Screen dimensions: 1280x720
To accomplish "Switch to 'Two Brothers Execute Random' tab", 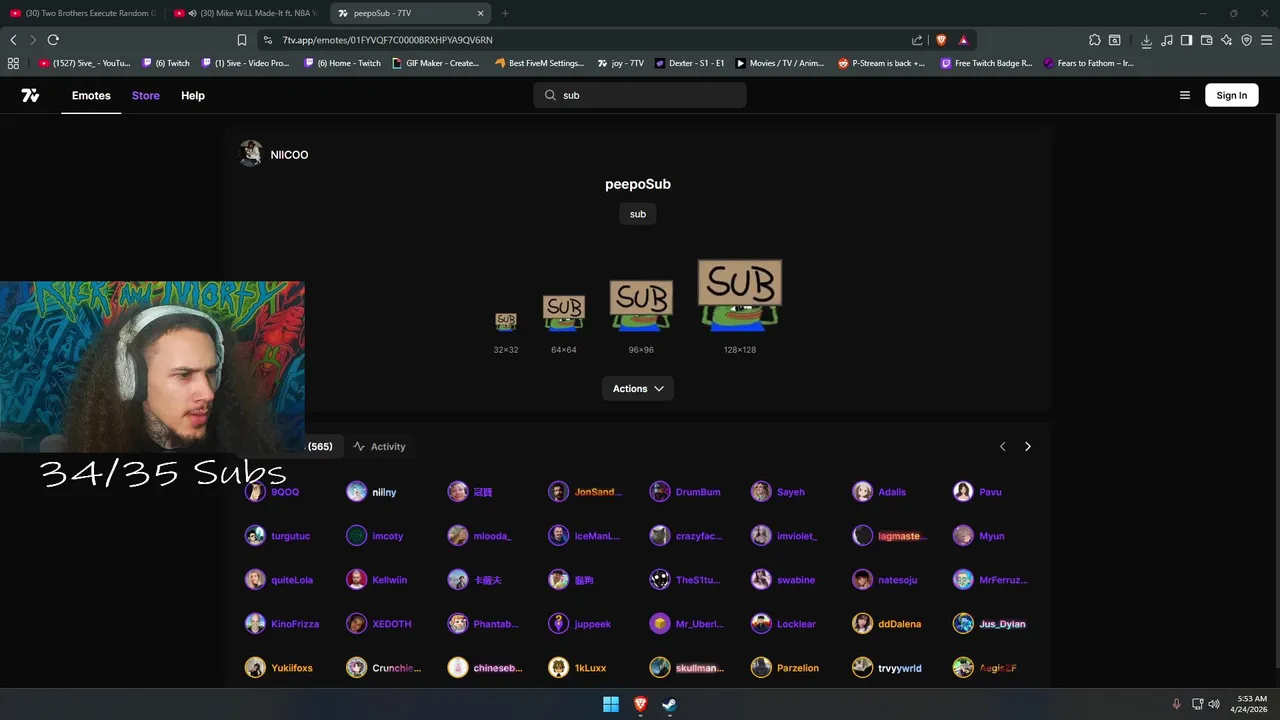I will click(x=83, y=13).
